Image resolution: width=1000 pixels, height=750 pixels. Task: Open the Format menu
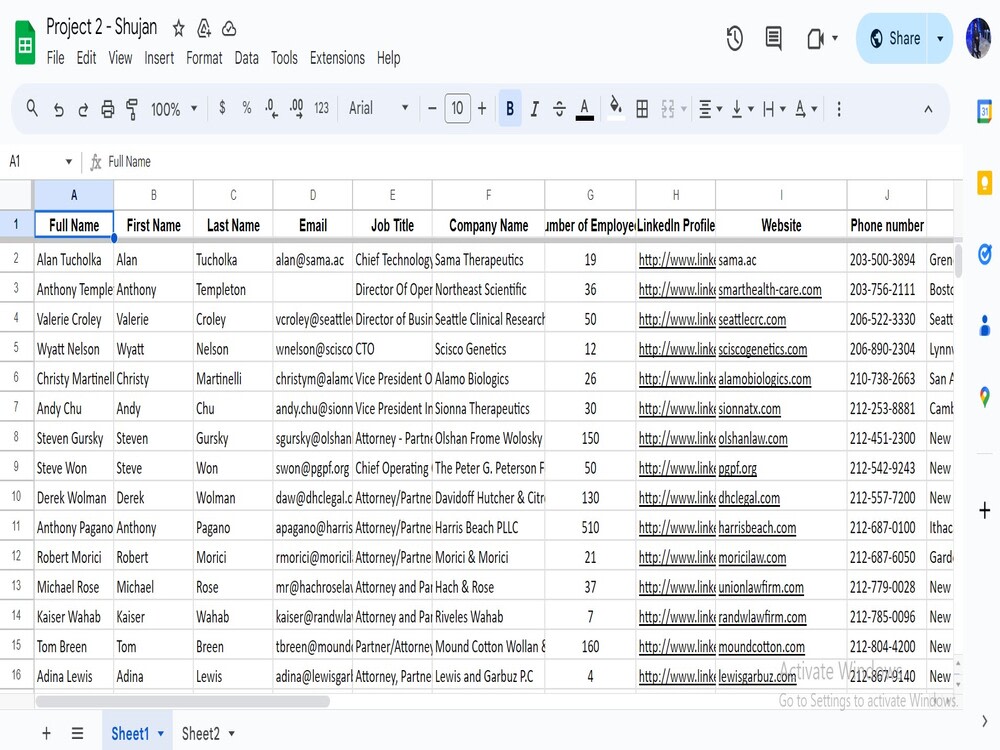(204, 58)
